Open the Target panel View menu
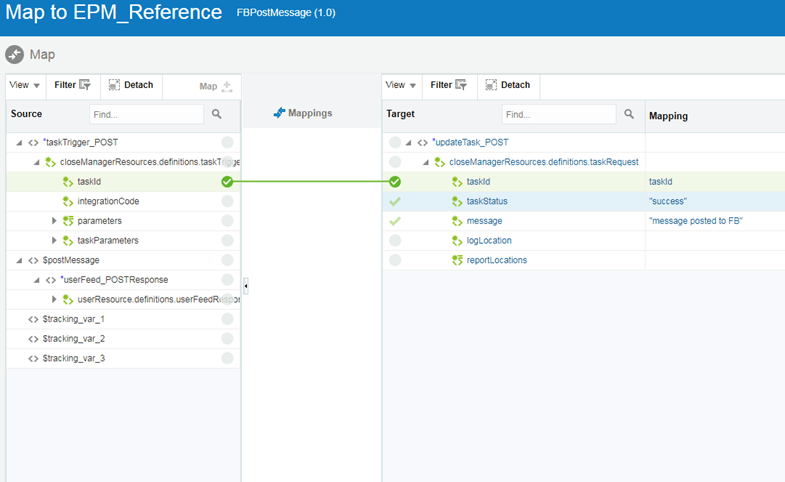The height and width of the screenshot is (482, 785). 401,85
